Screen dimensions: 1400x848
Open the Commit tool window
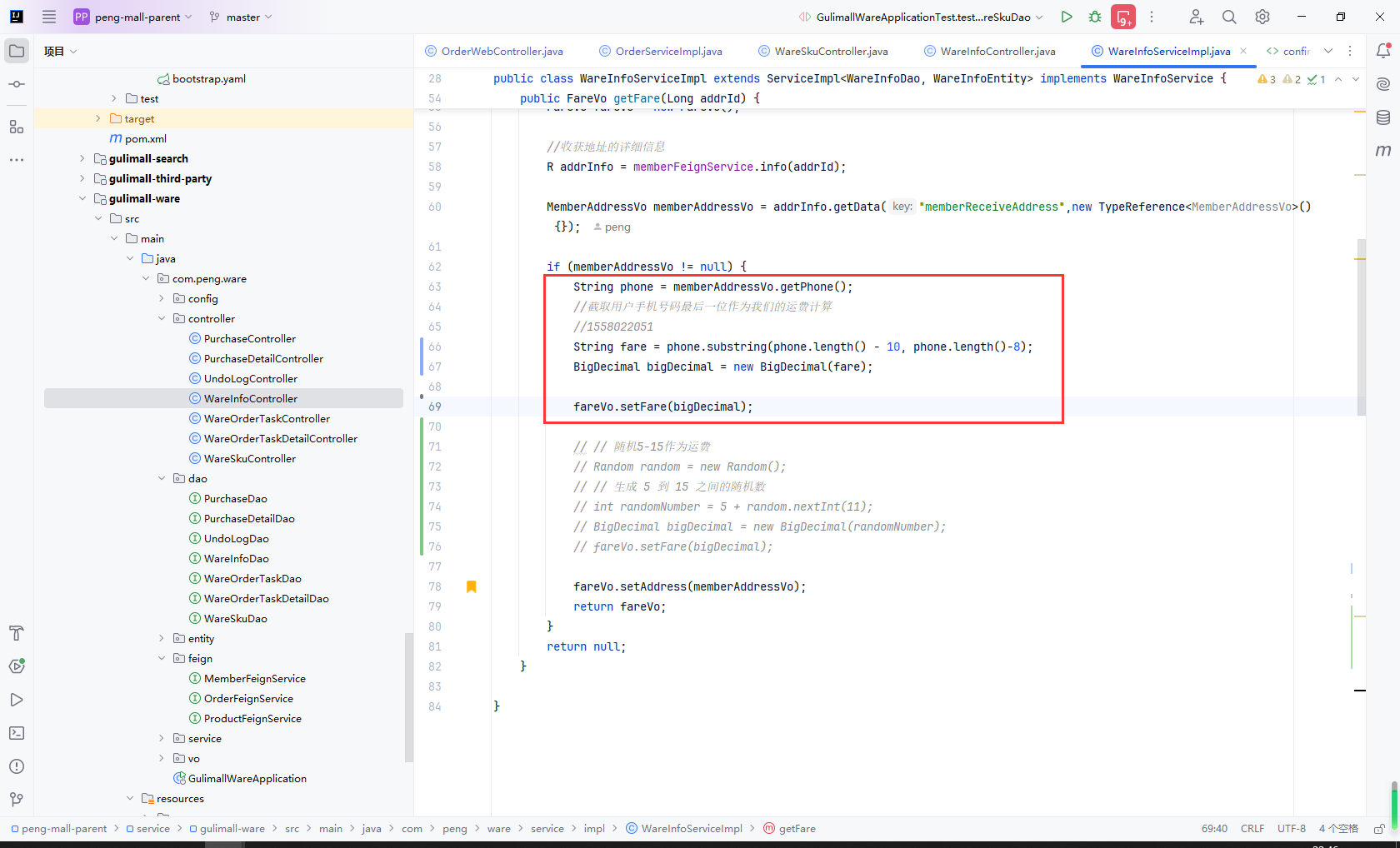pyautogui.click(x=17, y=84)
